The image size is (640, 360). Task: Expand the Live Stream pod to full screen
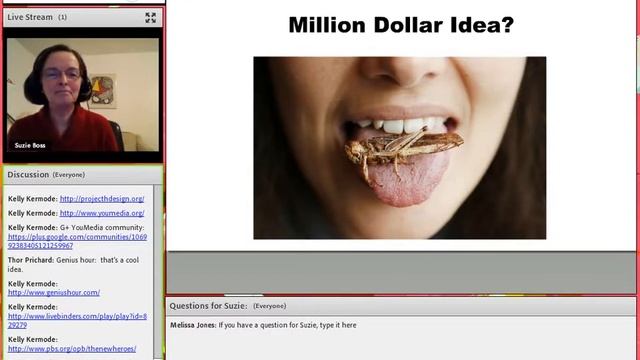coord(150,18)
